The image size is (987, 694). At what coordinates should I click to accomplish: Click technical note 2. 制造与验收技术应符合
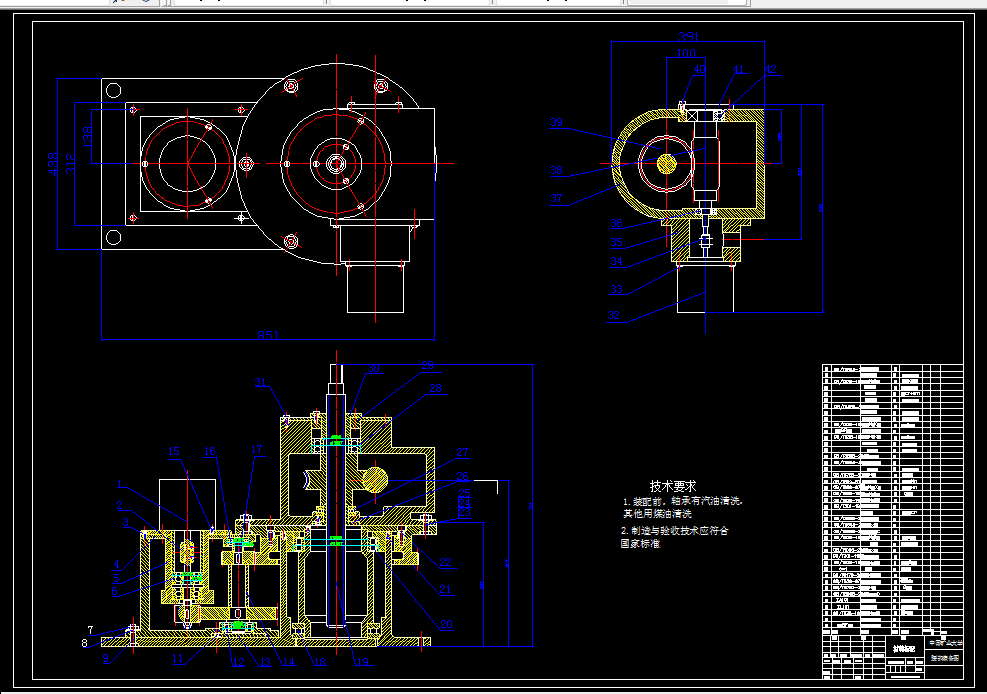674,531
